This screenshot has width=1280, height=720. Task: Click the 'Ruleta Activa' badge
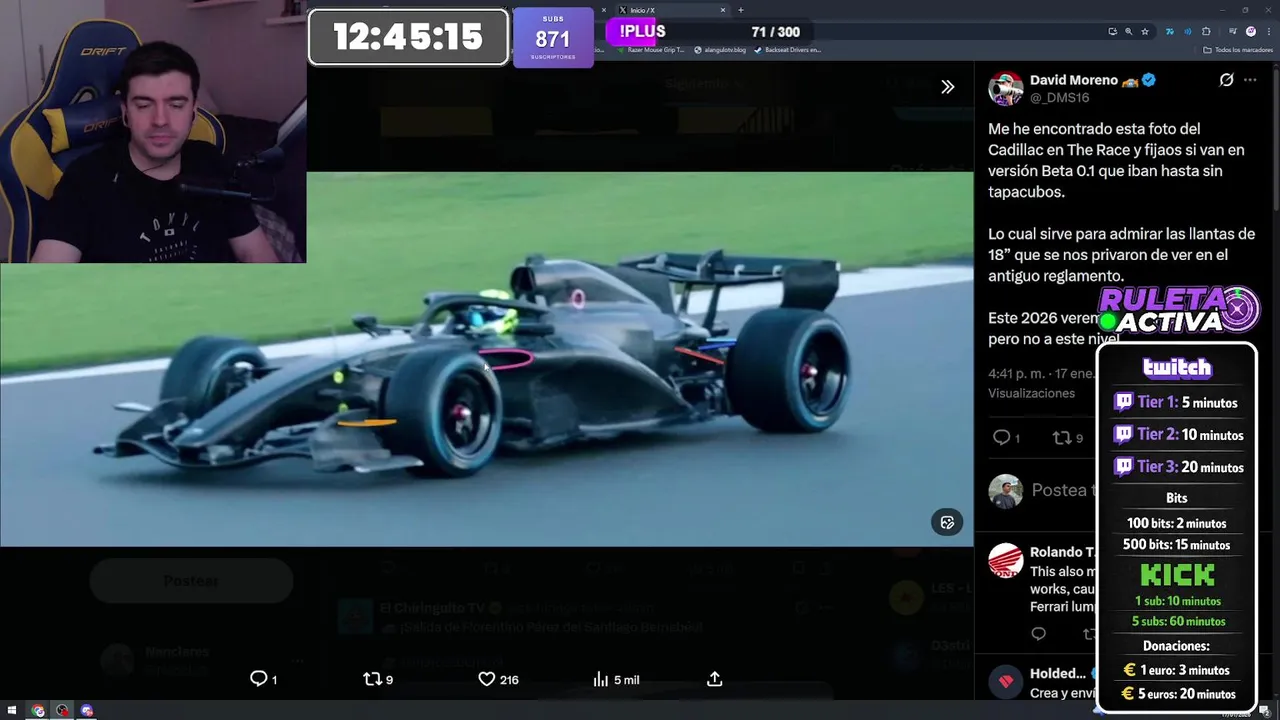pyautogui.click(x=1178, y=310)
